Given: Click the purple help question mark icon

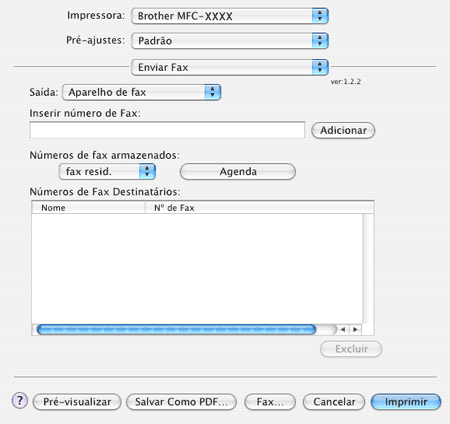Looking at the screenshot, I should [x=20, y=400].
